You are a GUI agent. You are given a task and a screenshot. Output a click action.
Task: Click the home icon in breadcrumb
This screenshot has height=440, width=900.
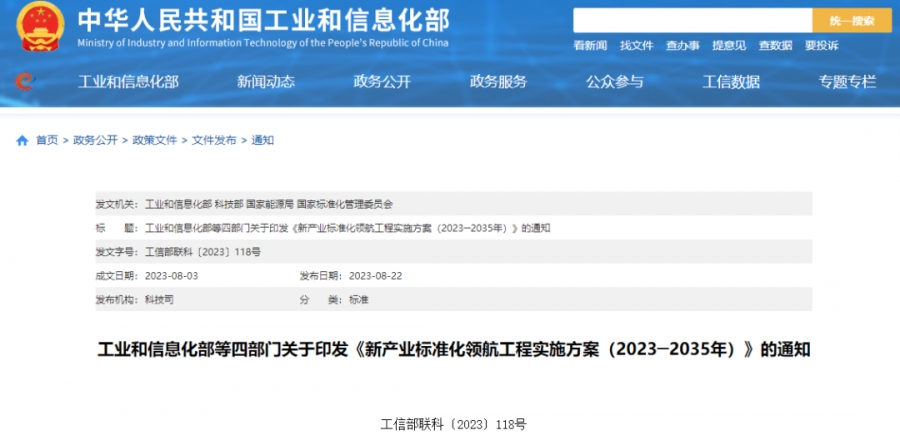(22, 141)
